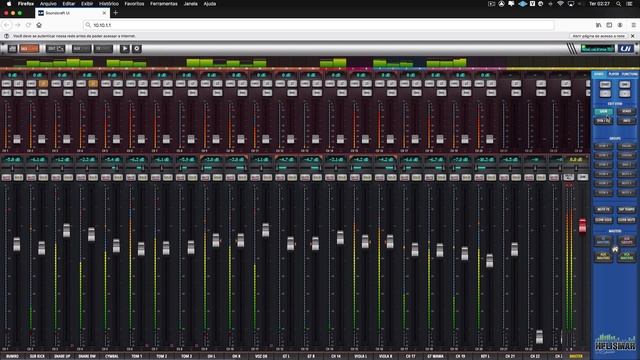640x360 pixels.
Task: Click the CLEAR SOLO button
Action: [603, 220]
